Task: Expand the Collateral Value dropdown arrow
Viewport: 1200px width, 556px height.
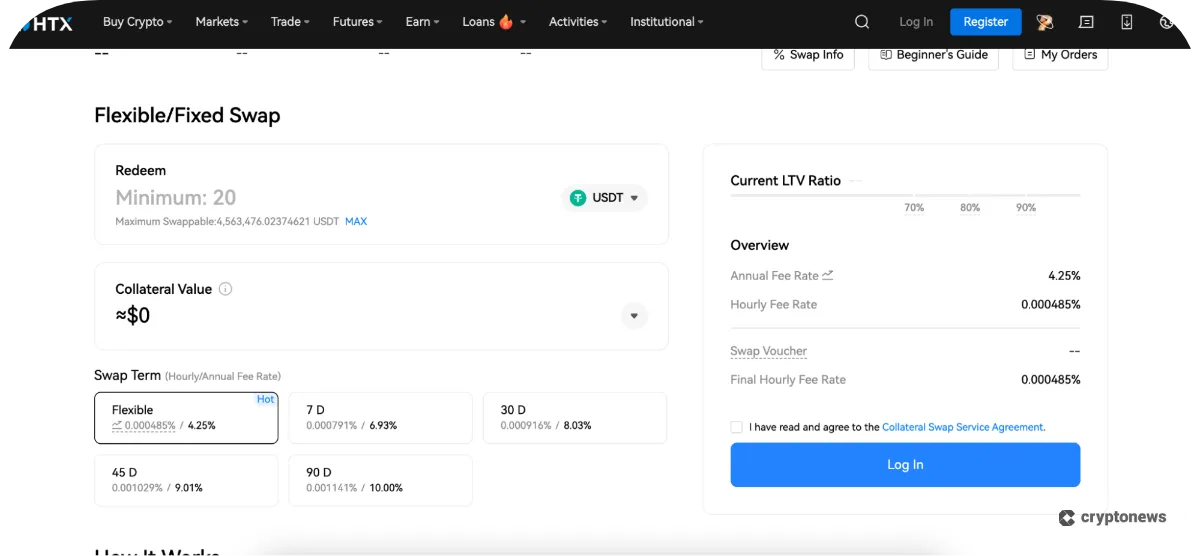Action: point(634,317)
